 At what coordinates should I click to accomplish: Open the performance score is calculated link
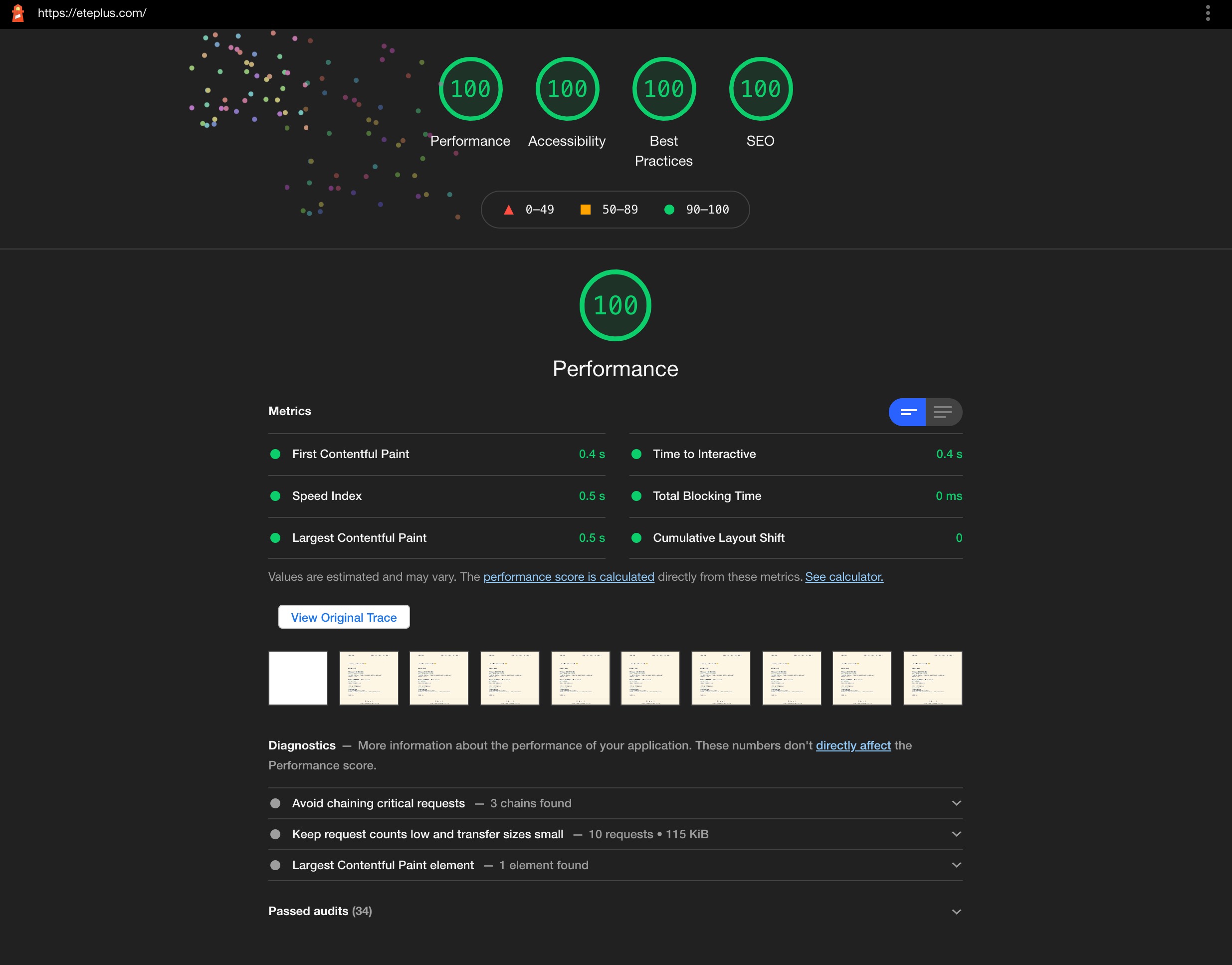569,577
